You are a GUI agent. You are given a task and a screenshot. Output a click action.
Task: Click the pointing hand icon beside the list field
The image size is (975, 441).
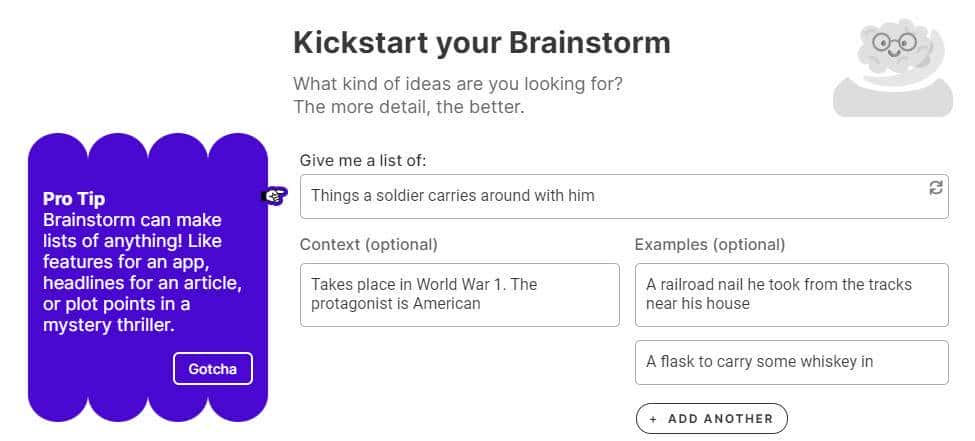click(274, 196)
